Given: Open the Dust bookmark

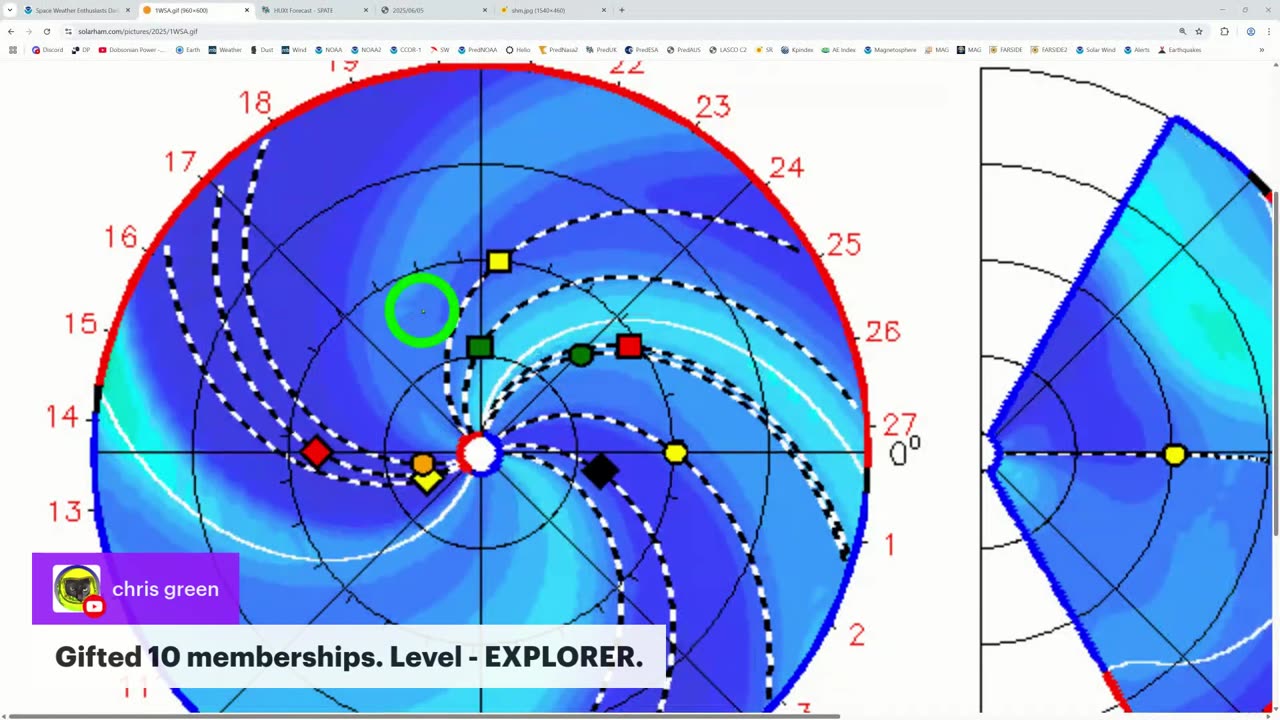Looking at the screenshot, I should pos(262,49).
